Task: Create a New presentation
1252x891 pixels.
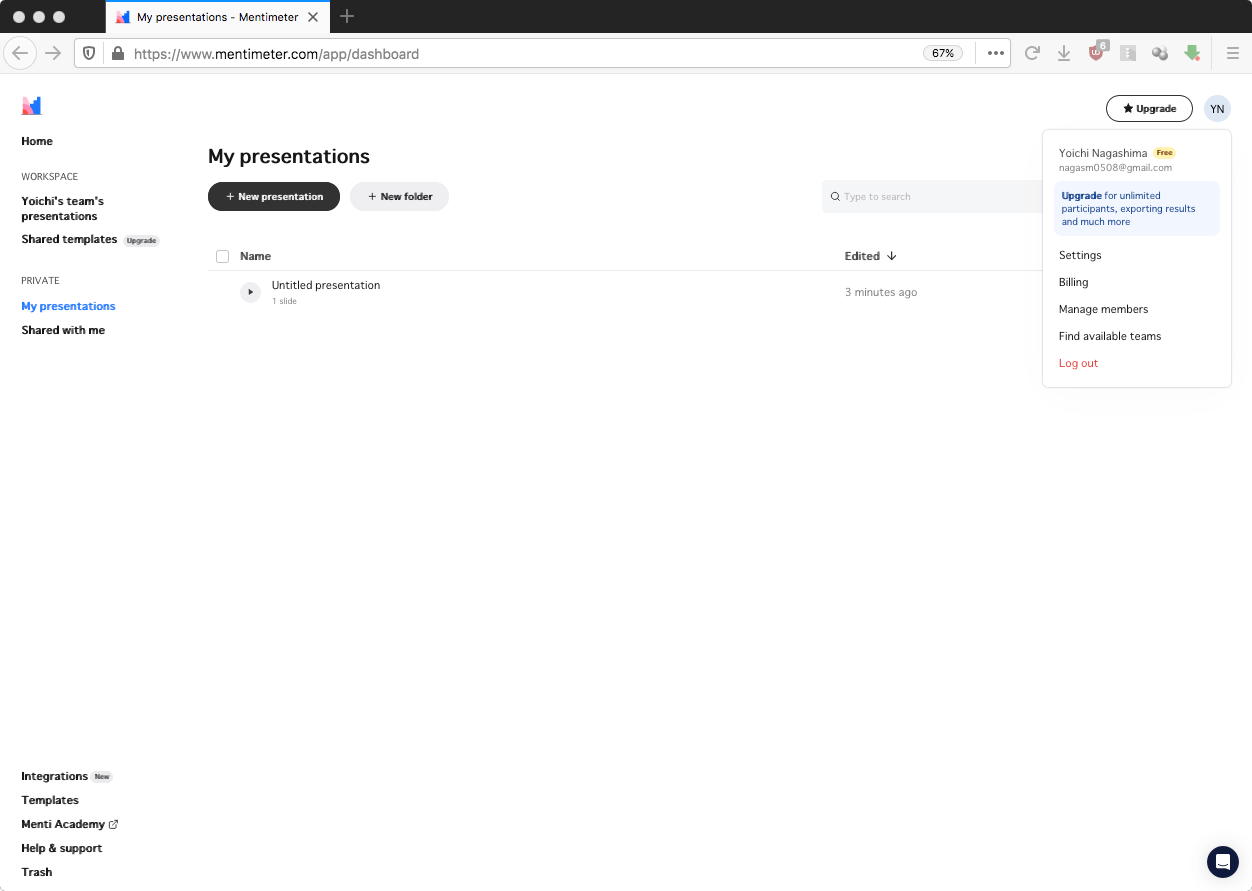Action: (x=274, y=197)
